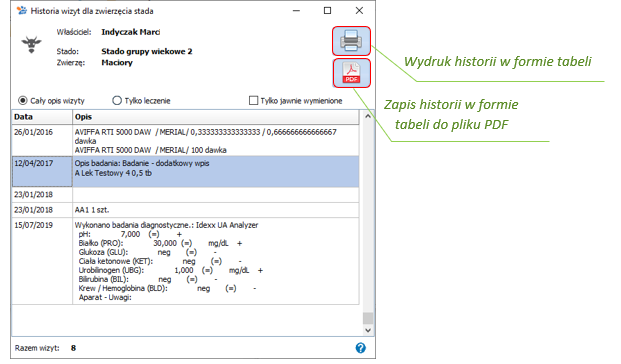Viewport: 621px width, 364px height.
Task: Print visit history using printer icon
Action: (x=351, y=41)
